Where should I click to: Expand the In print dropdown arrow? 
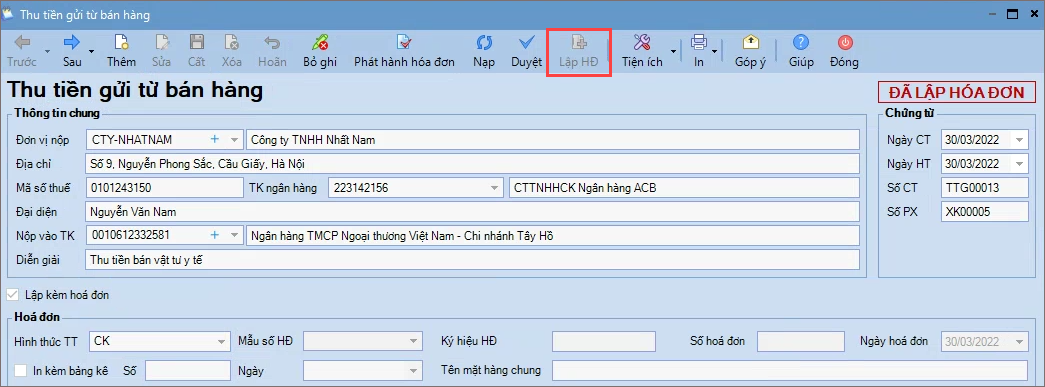tap(715, 51)
